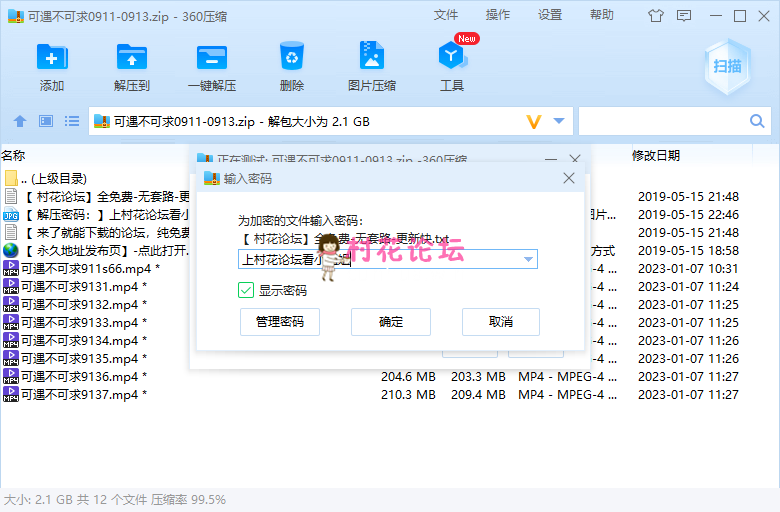Switch to the thumbnail view mode icon
The width and height of the screenshot is (780, 512).
46,121
